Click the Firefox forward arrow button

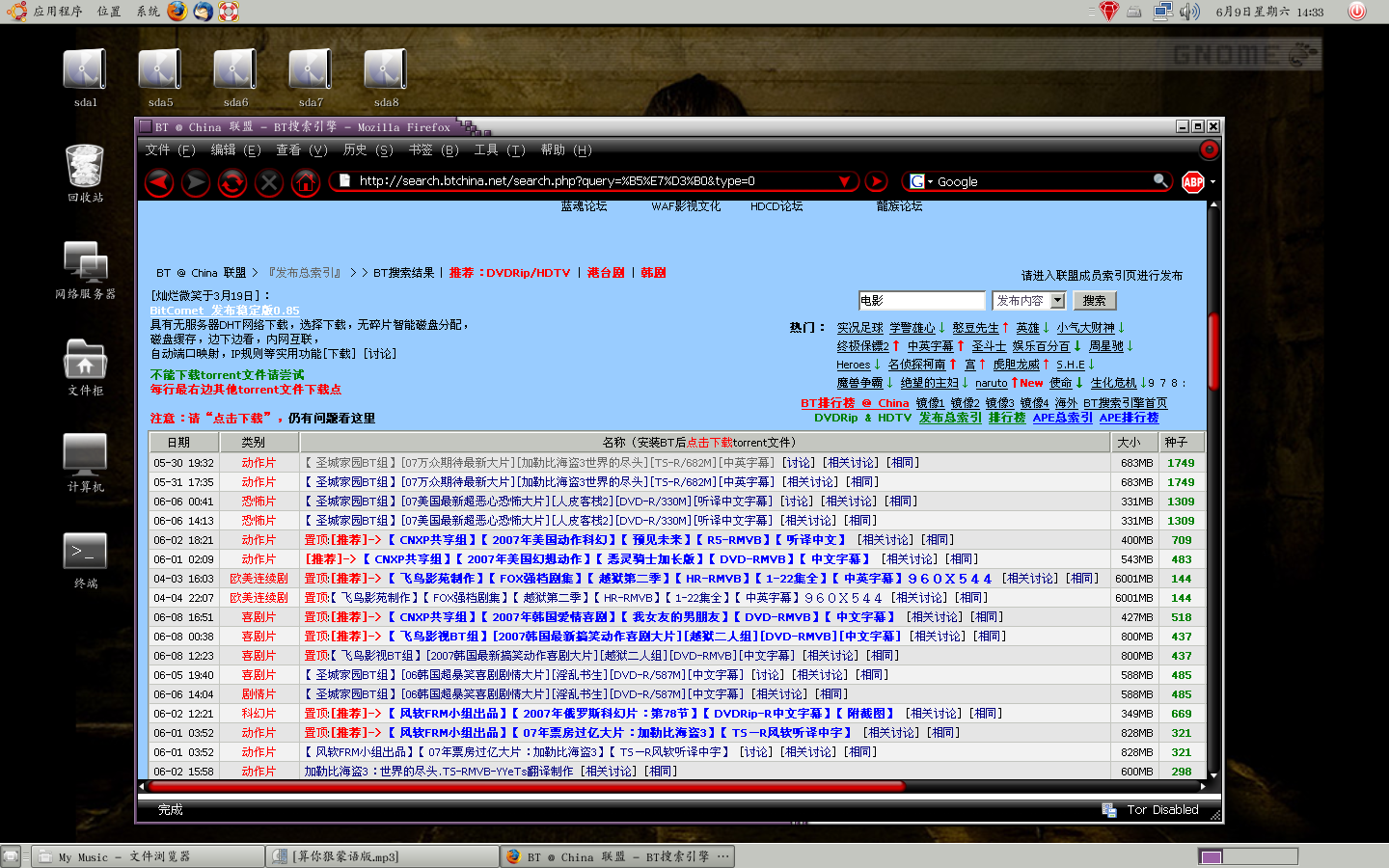pos(196,181)
